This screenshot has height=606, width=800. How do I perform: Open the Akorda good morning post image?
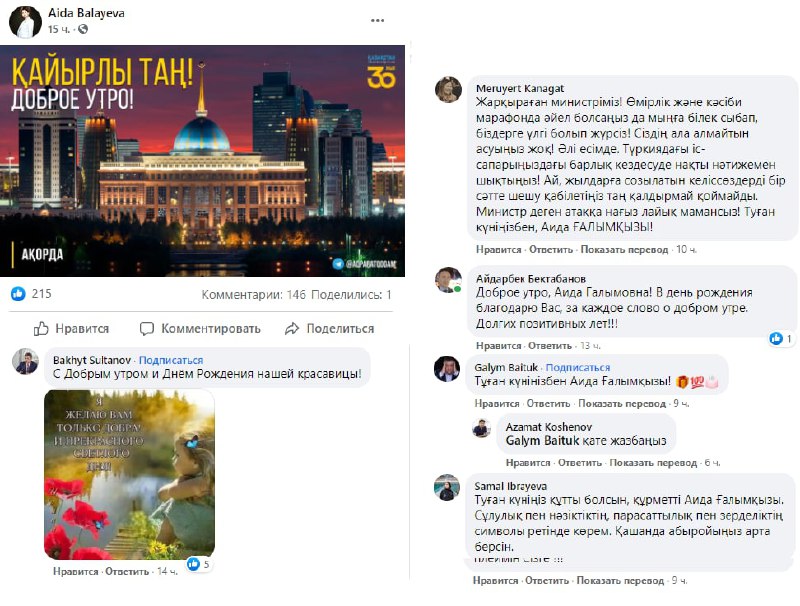(x=203, y=161)
